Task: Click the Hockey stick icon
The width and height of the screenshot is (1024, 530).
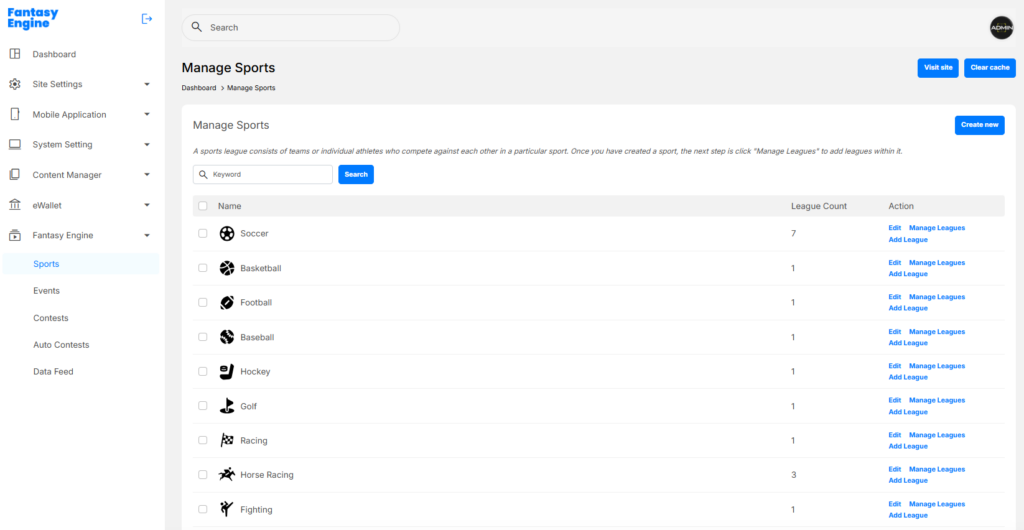Action: coord(227,372)
